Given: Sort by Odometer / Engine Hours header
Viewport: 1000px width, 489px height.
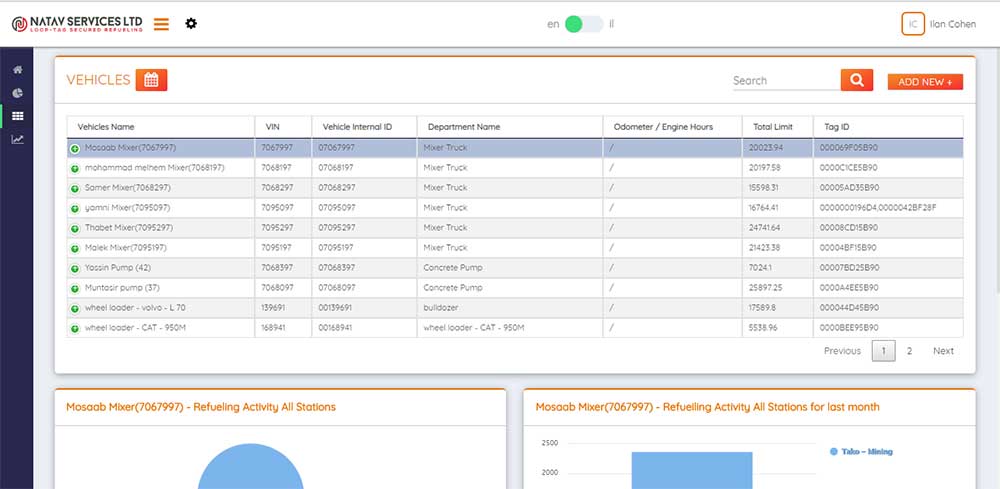Looking at the screenshot, I should tap(673, 127).
